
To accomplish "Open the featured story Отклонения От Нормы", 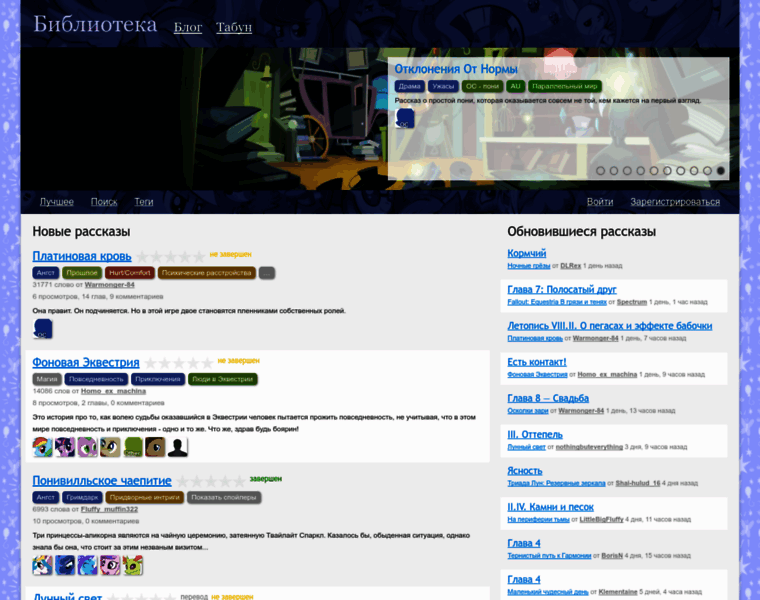I will point(456,69).
